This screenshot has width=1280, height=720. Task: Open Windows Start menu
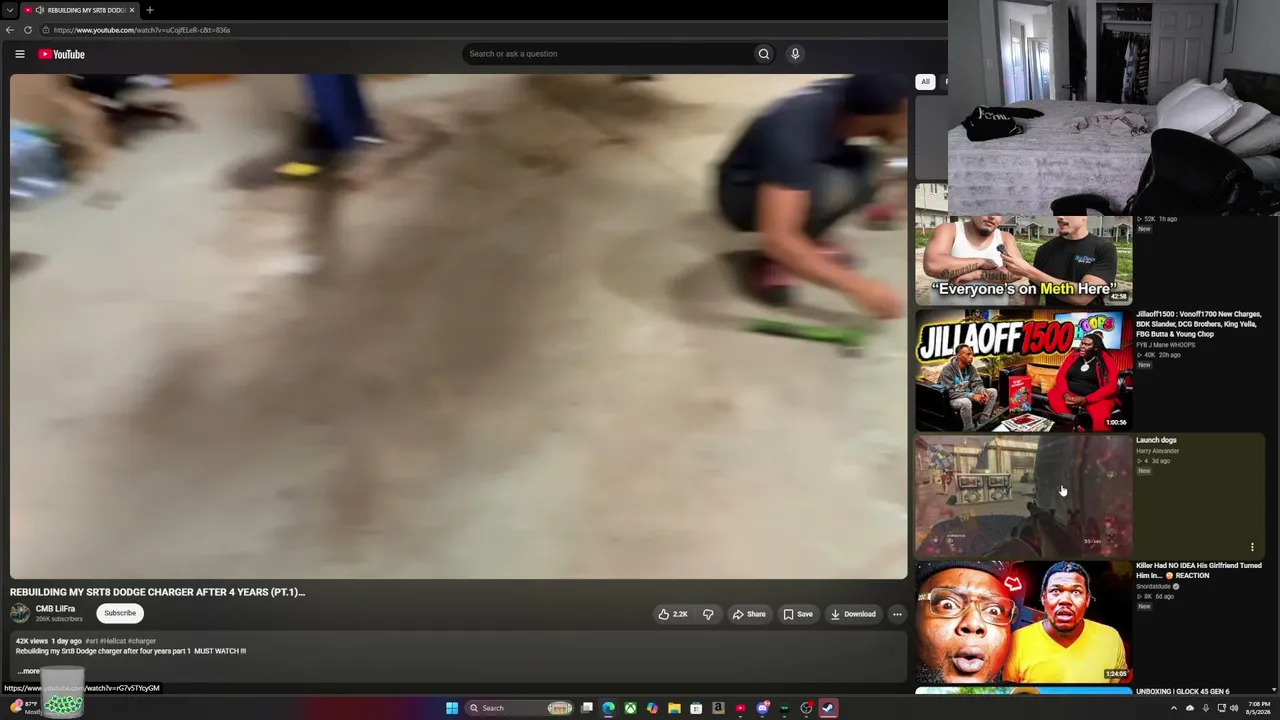452,708
